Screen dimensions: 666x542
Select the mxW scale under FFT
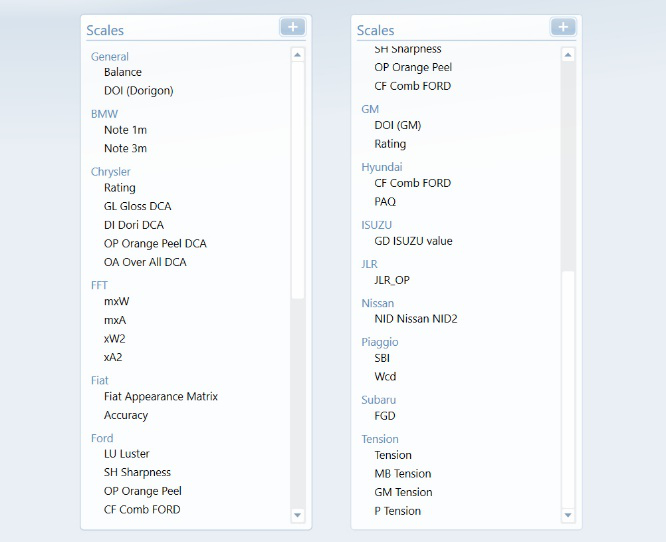116,301
